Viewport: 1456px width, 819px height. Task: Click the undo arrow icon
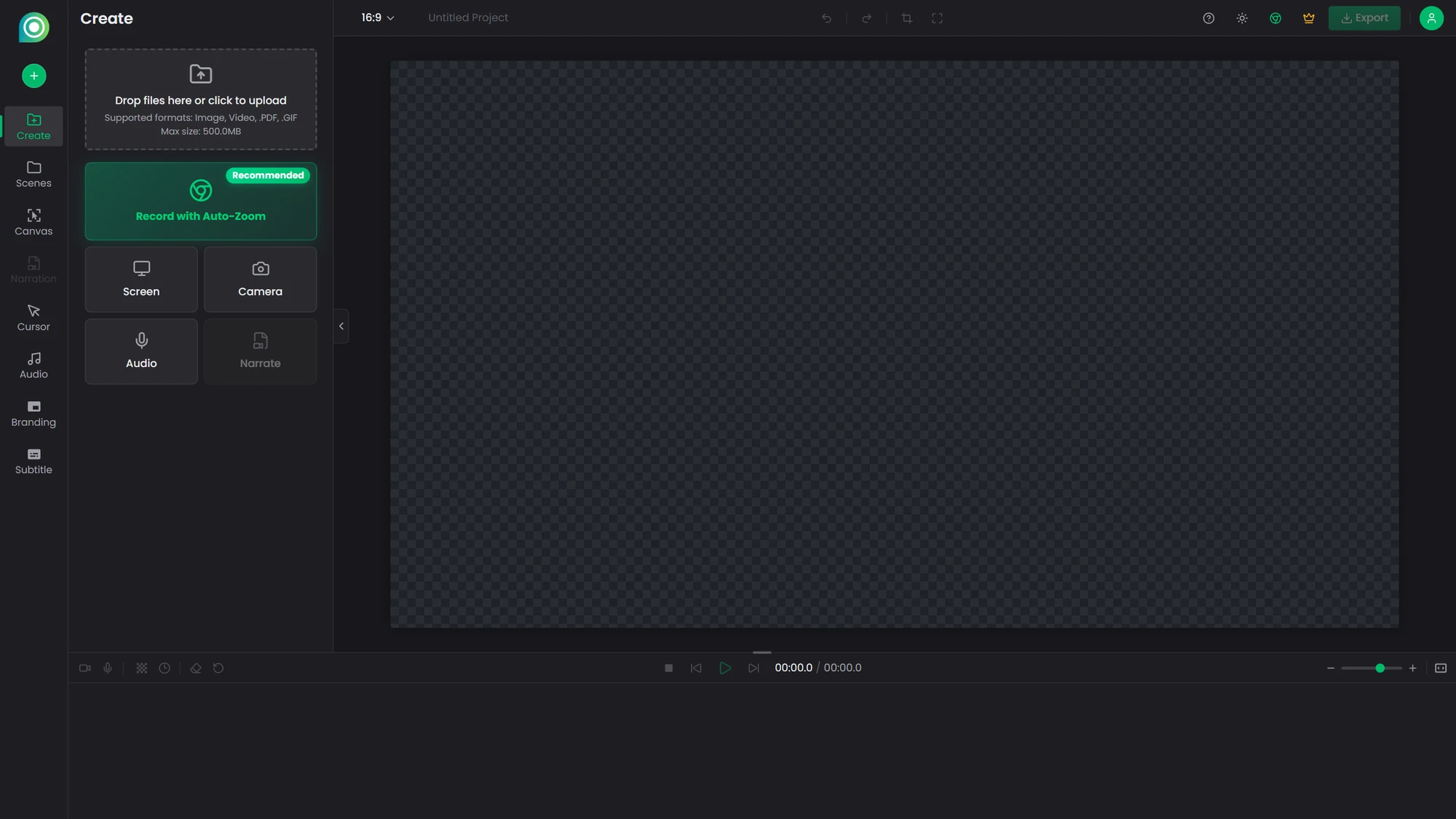click(x=826, y=18)
